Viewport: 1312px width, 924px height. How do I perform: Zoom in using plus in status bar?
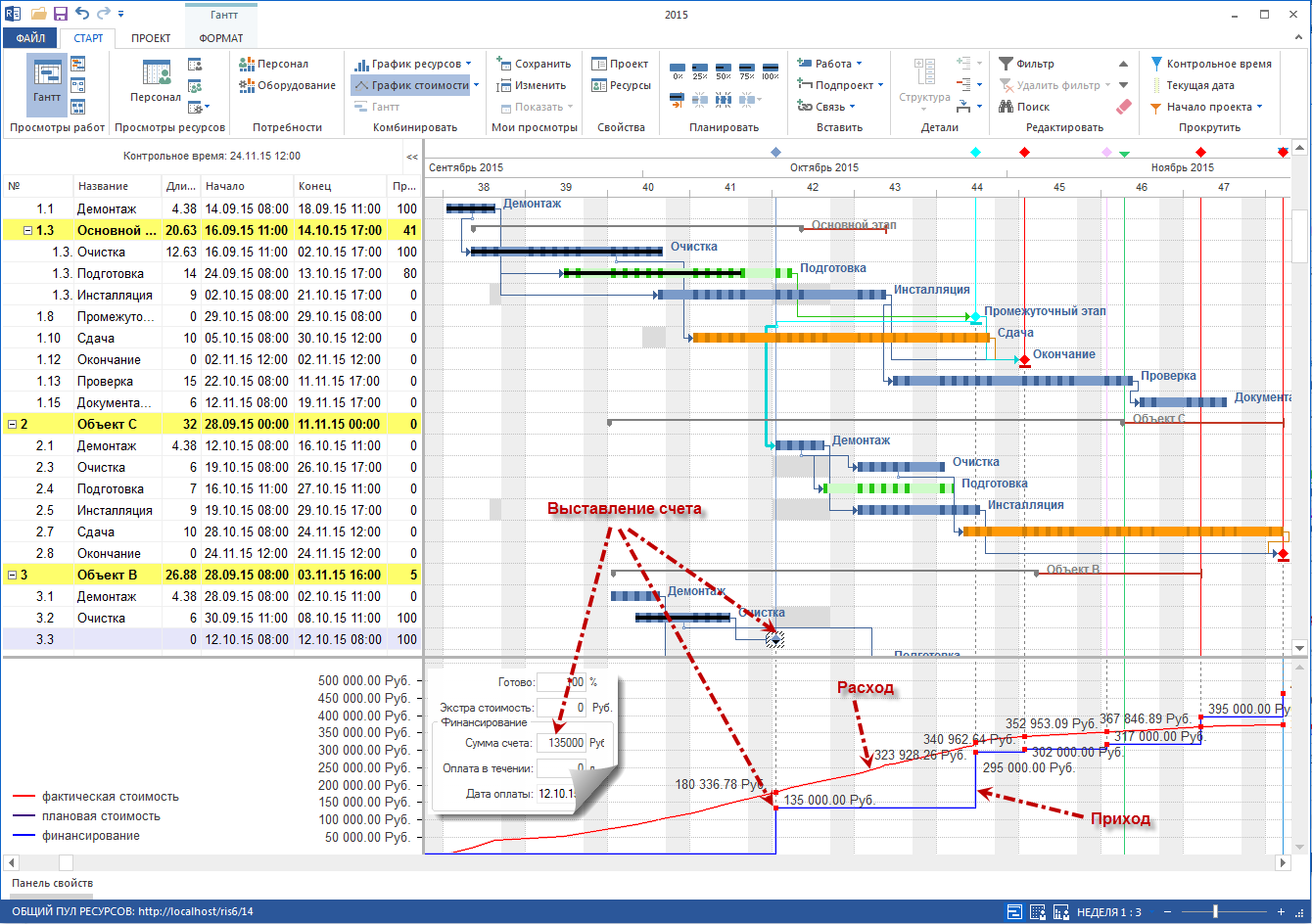pos(1281,912)
